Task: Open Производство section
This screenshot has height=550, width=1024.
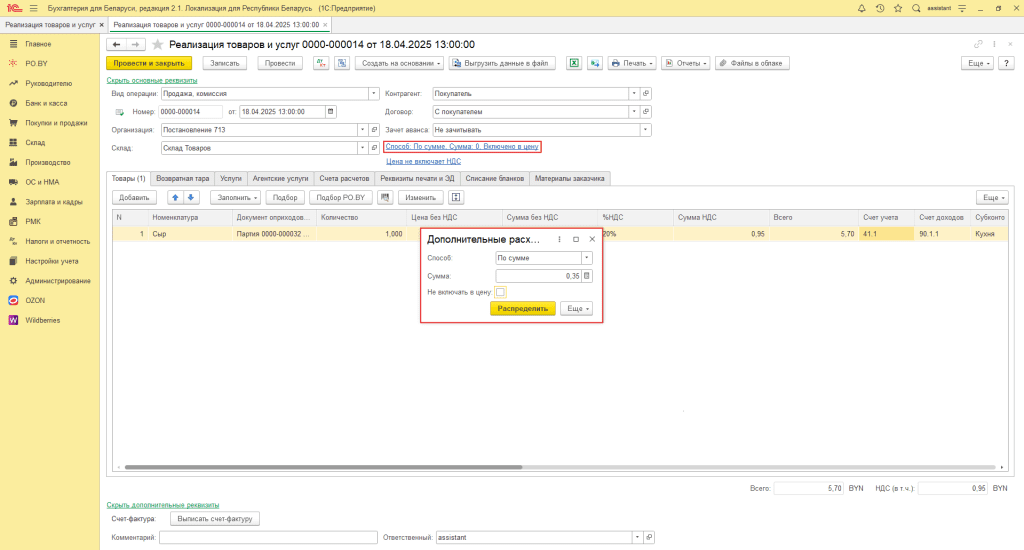Action: [x=47, y=162]
